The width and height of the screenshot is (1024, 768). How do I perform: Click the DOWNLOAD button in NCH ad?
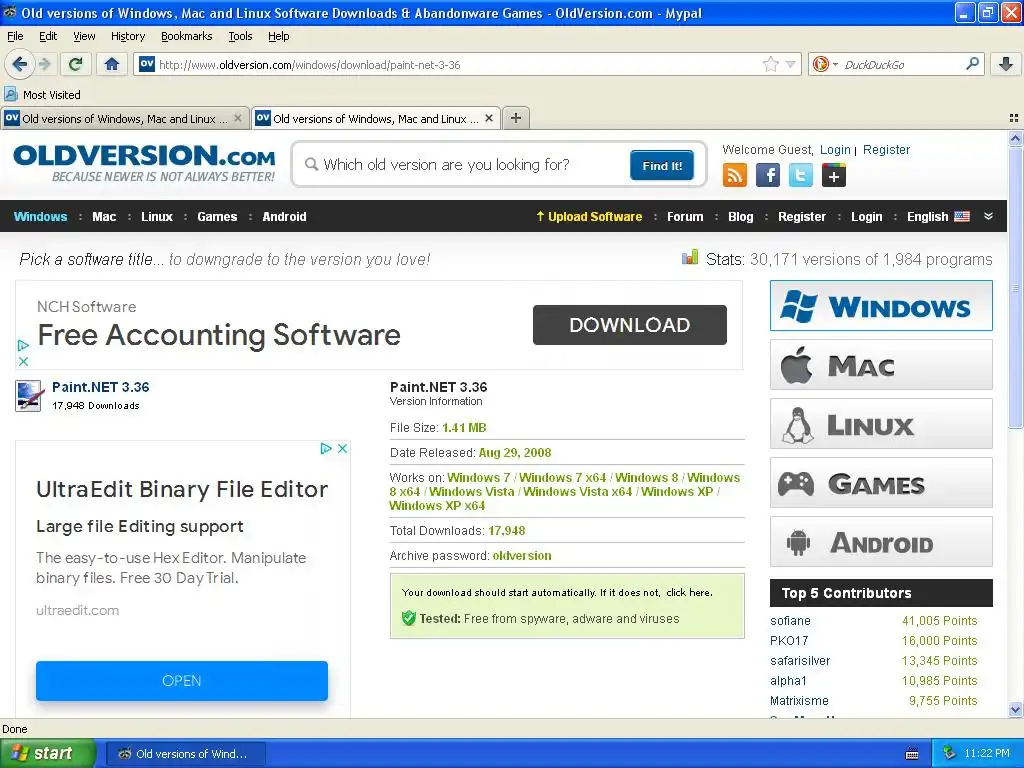(630, 325)
